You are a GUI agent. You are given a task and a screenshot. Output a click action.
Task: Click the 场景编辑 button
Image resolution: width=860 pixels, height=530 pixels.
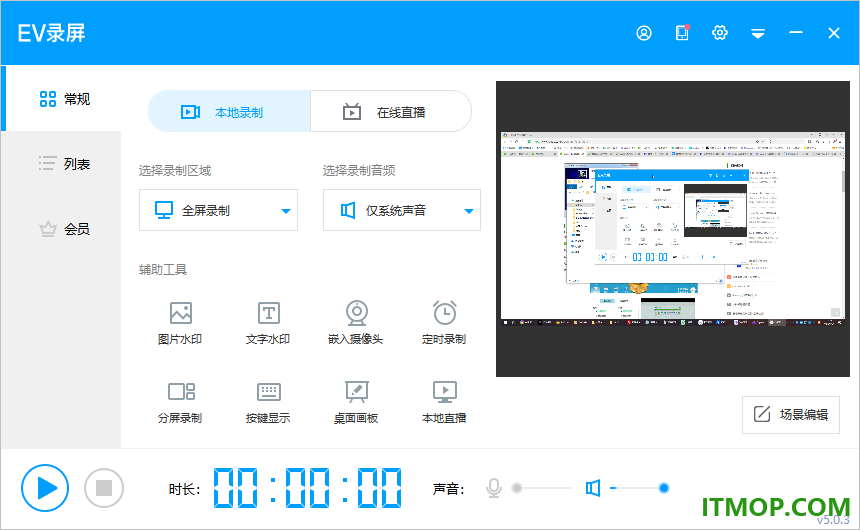click(790, 414)
